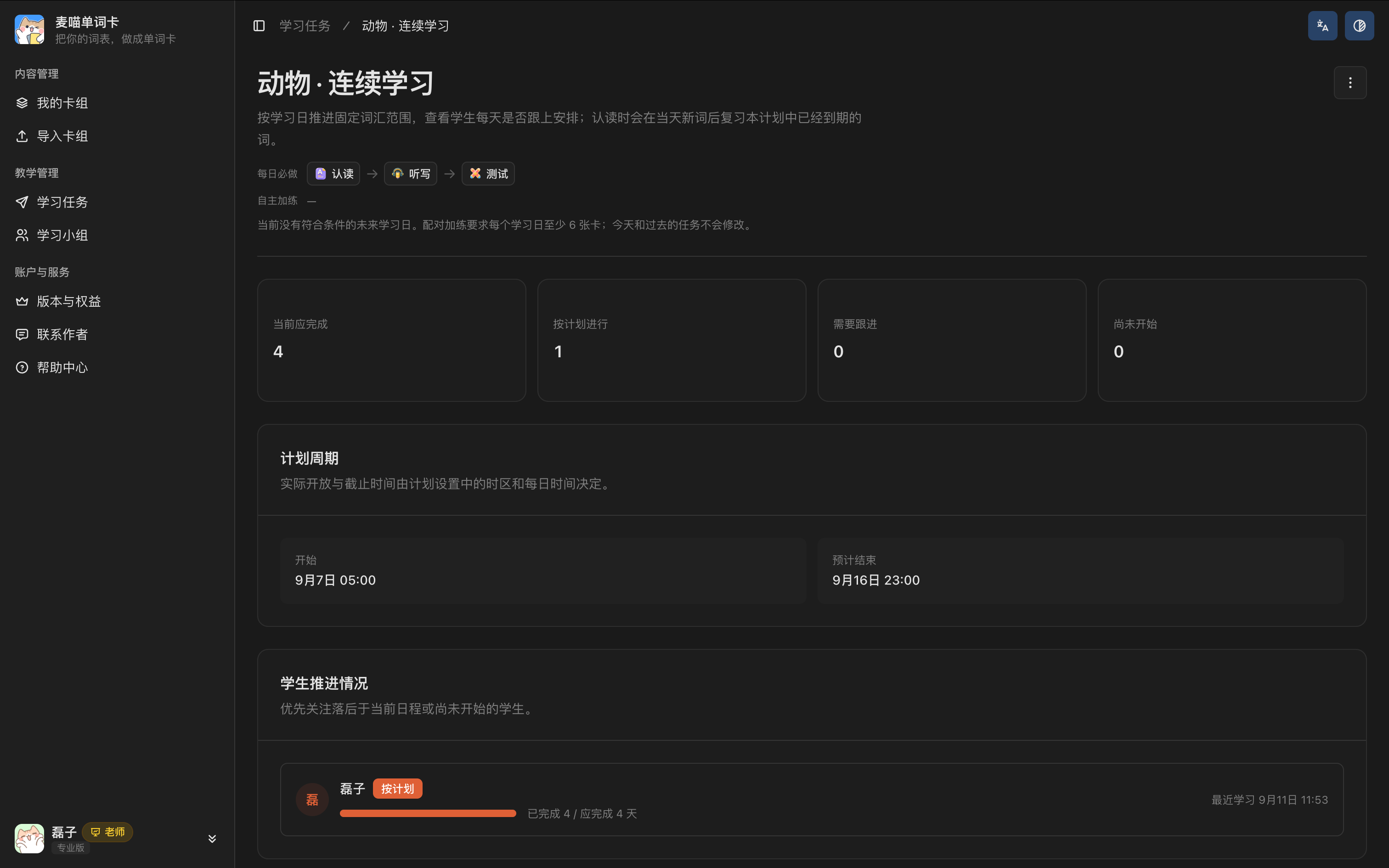Click the 当前应完成 stat card

tap(391, 340)
